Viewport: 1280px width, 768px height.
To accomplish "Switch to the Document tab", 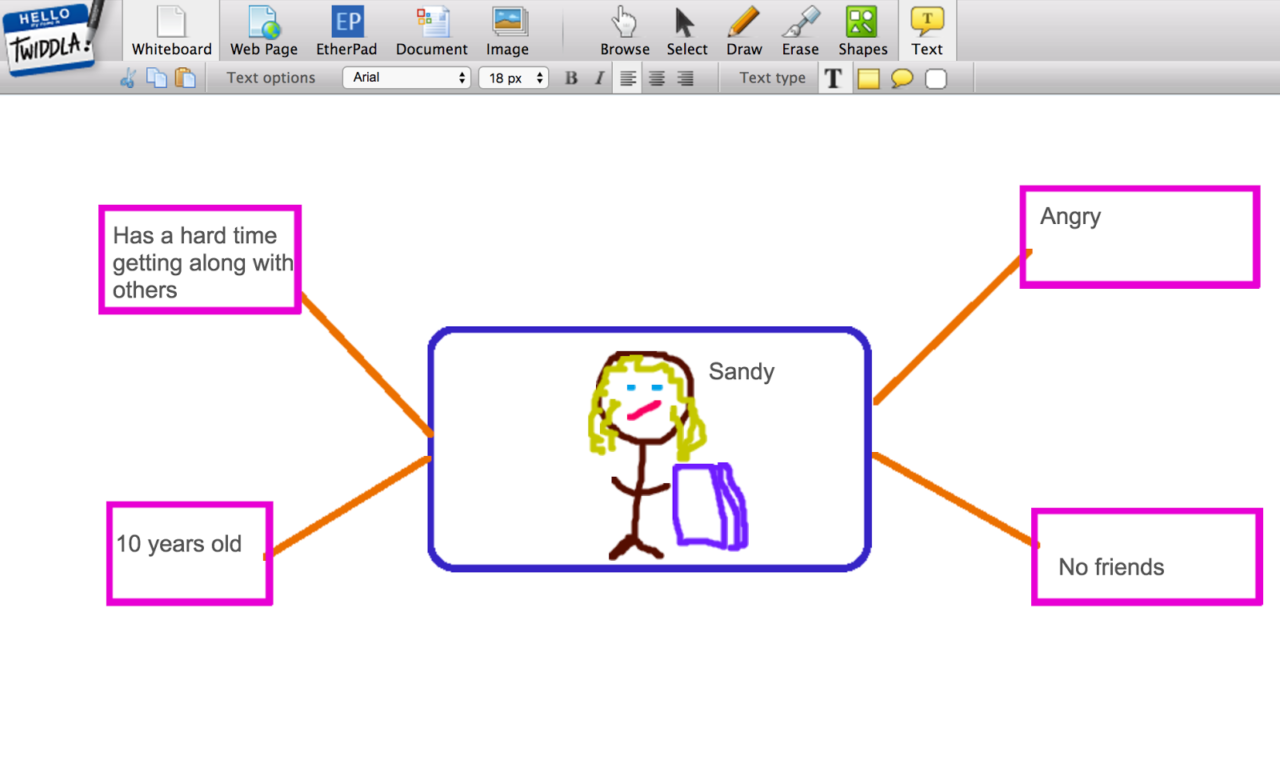I will pos(432,31).
